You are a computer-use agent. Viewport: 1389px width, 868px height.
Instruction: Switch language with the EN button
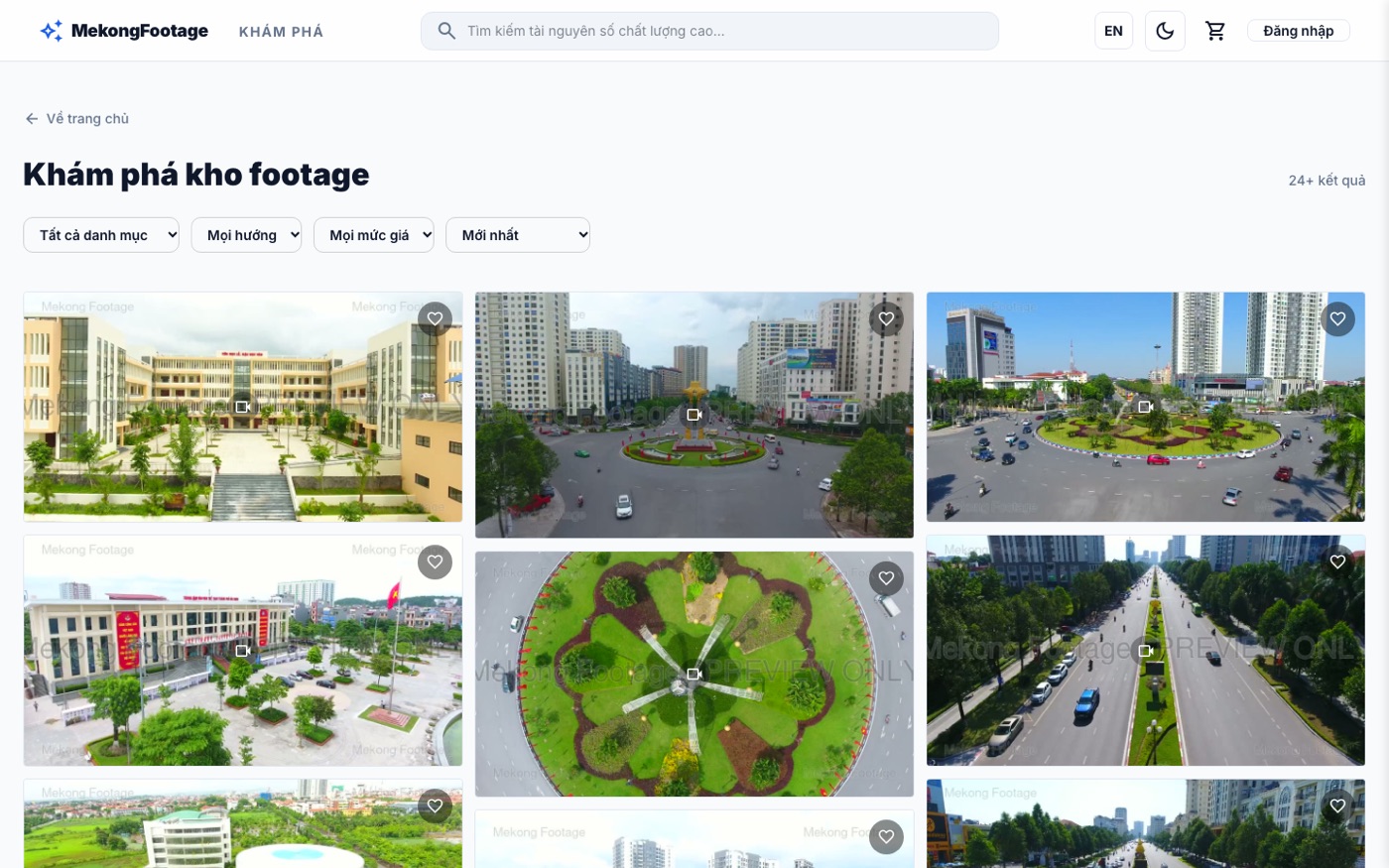click(1113, 31)
